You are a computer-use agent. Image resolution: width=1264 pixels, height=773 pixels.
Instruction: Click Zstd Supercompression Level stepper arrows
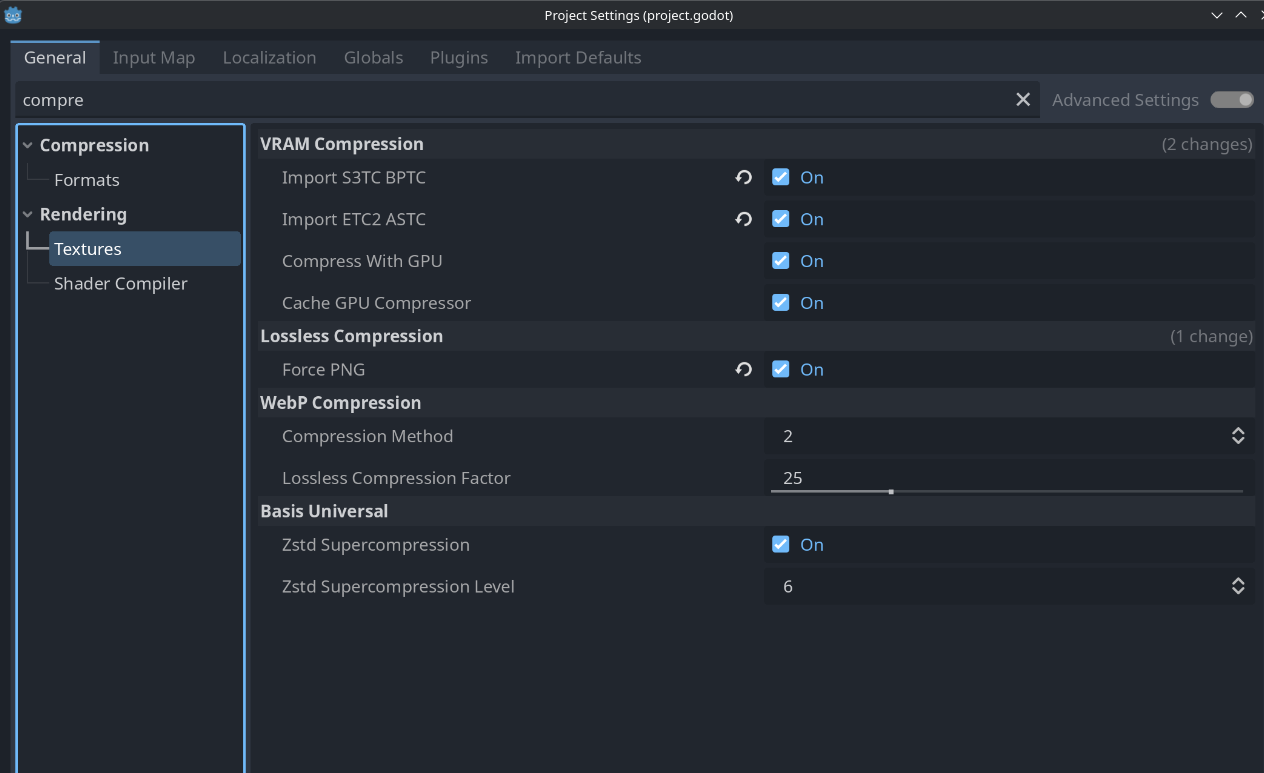pos(1238,587)
